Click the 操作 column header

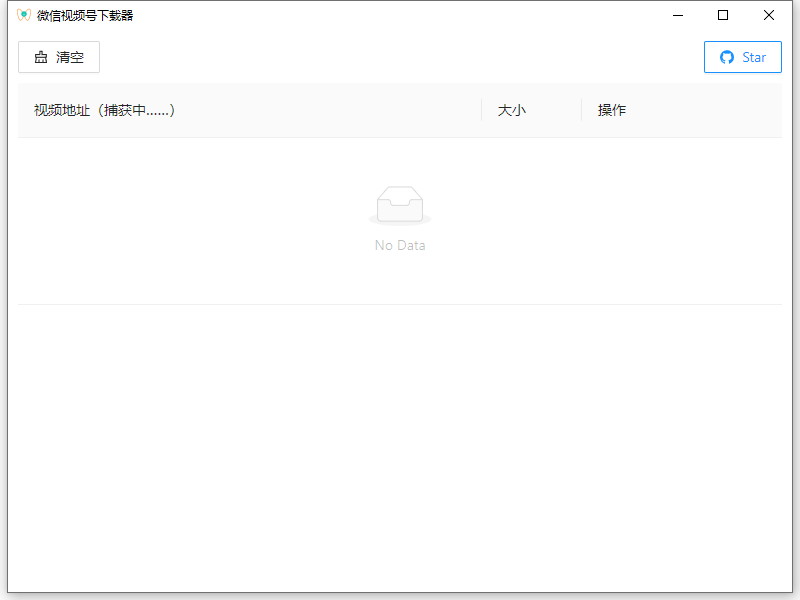pyautogui.click(x=612, y=110)
